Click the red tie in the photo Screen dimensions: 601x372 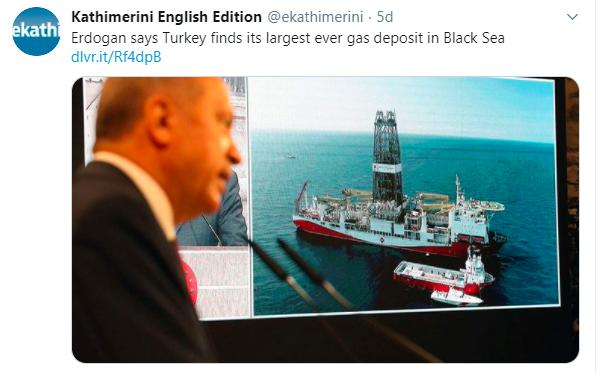click(x=189, y=280)
